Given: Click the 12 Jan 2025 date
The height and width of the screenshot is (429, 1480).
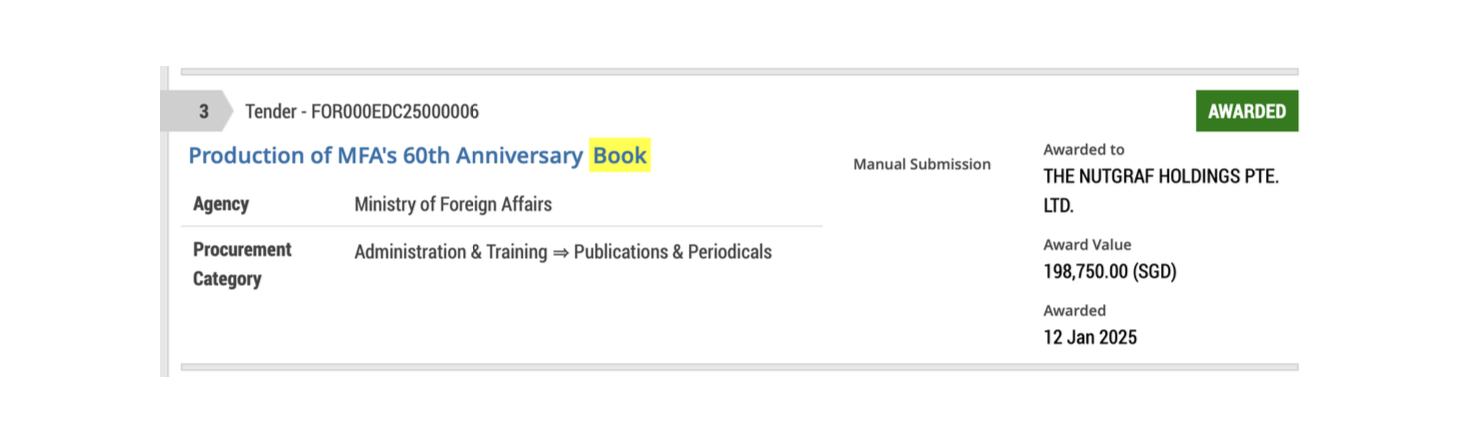Looking at the screenshot, I should click(1090, 337).
